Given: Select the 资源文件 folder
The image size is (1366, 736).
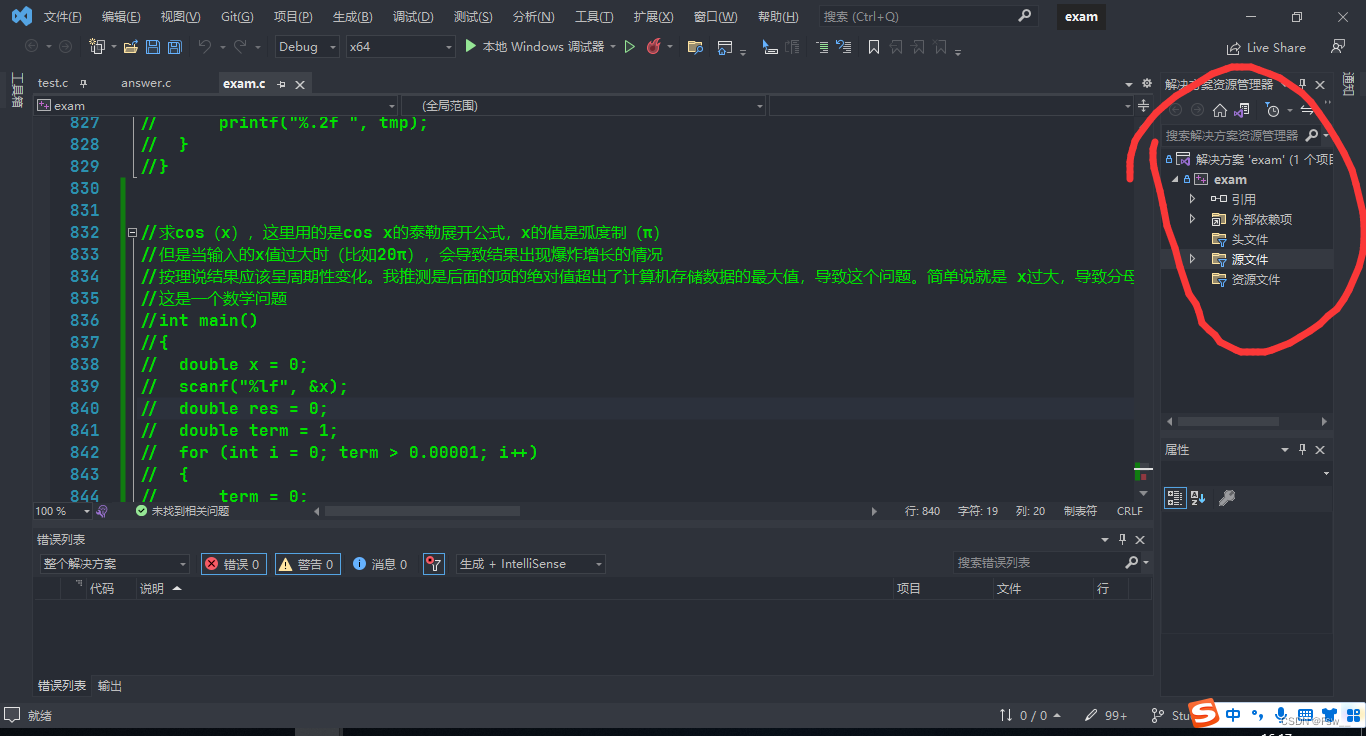Looking at the screenshot, I should pos(1256,279).
